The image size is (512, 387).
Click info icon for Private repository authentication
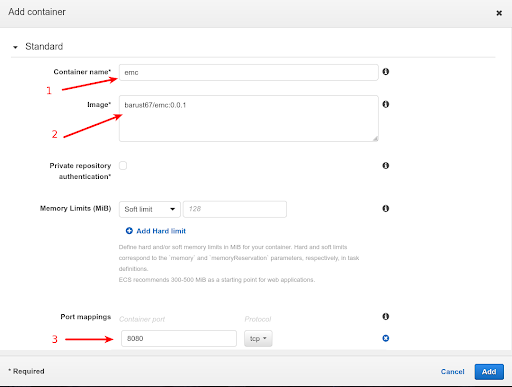pos(386,166)
